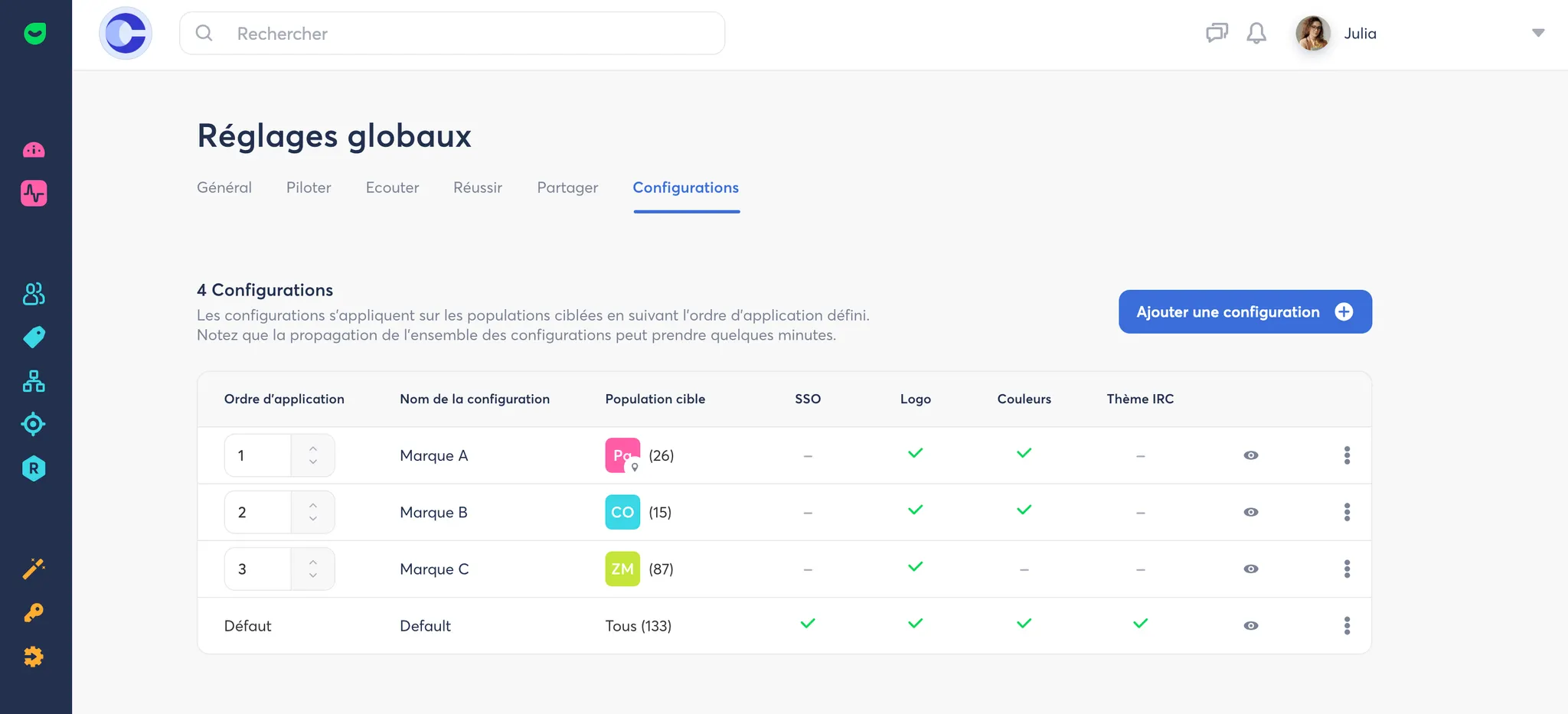Select the tag icon in sidebar
This screenshot has height=714, width=1568.
pyautogui.click(x=34, y=337)
